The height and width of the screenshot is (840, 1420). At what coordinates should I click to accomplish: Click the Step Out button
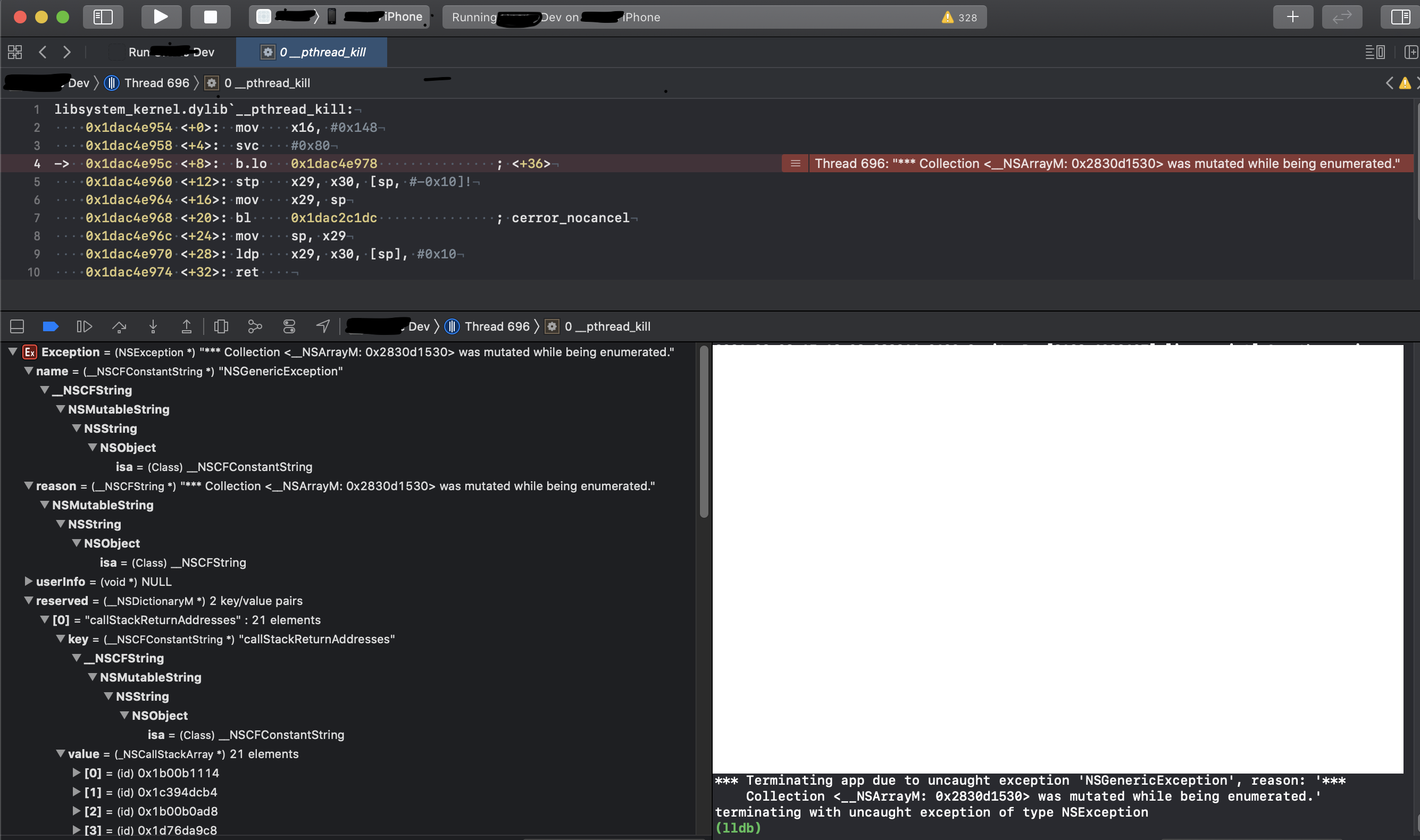click(186, 326)
